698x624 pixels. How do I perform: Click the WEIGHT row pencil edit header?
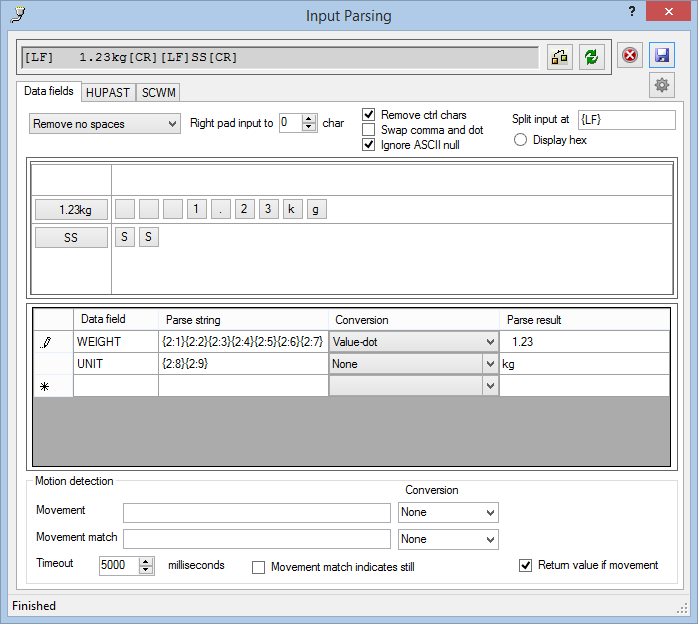[x=53, y=342]
